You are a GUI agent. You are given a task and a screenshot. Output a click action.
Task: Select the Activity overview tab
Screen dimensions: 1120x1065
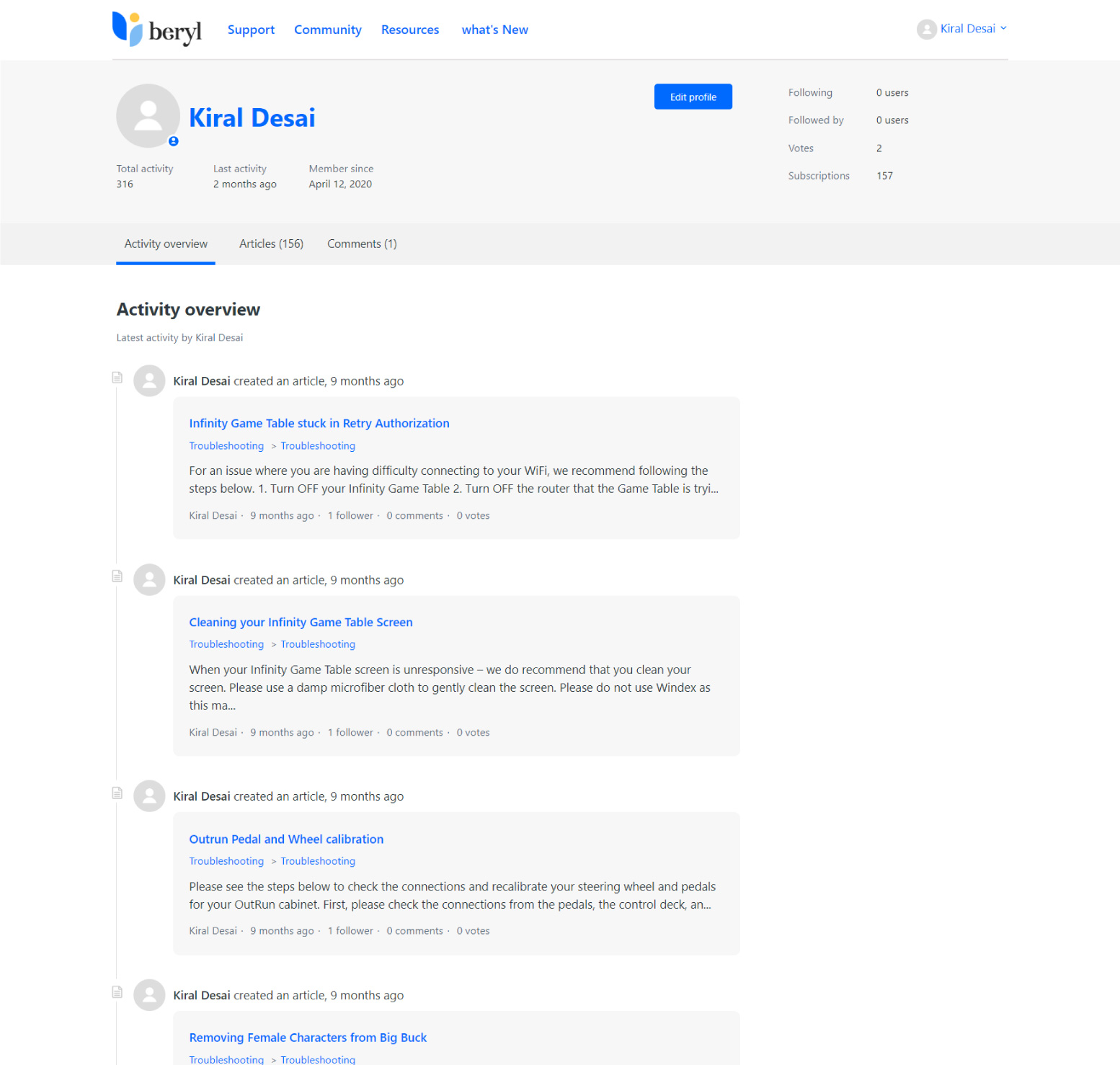[166, 244]
